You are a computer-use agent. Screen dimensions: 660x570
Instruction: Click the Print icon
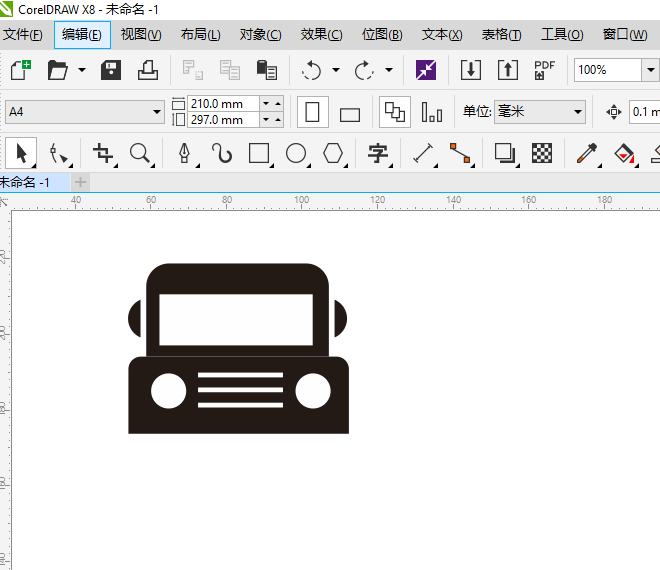click(x=147, y=70)
